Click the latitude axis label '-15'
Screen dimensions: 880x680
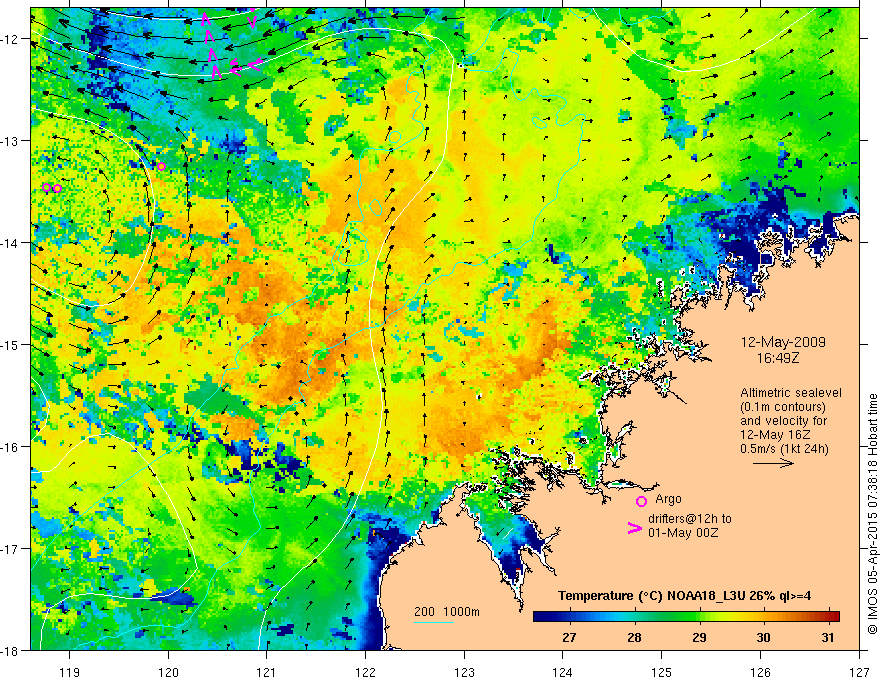pyautogui.click(x=11, y=344)
